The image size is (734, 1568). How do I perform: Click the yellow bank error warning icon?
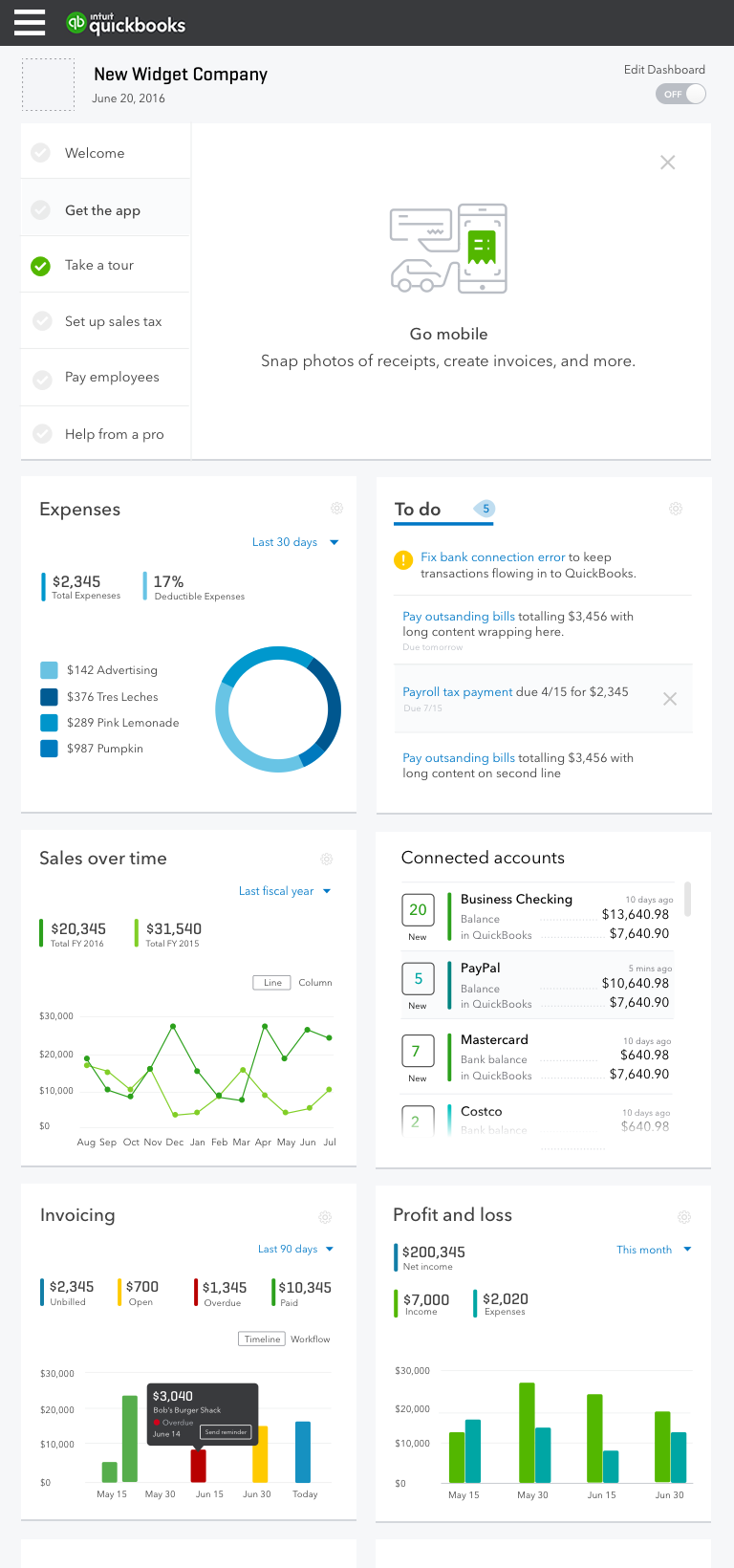pos(403,560)
